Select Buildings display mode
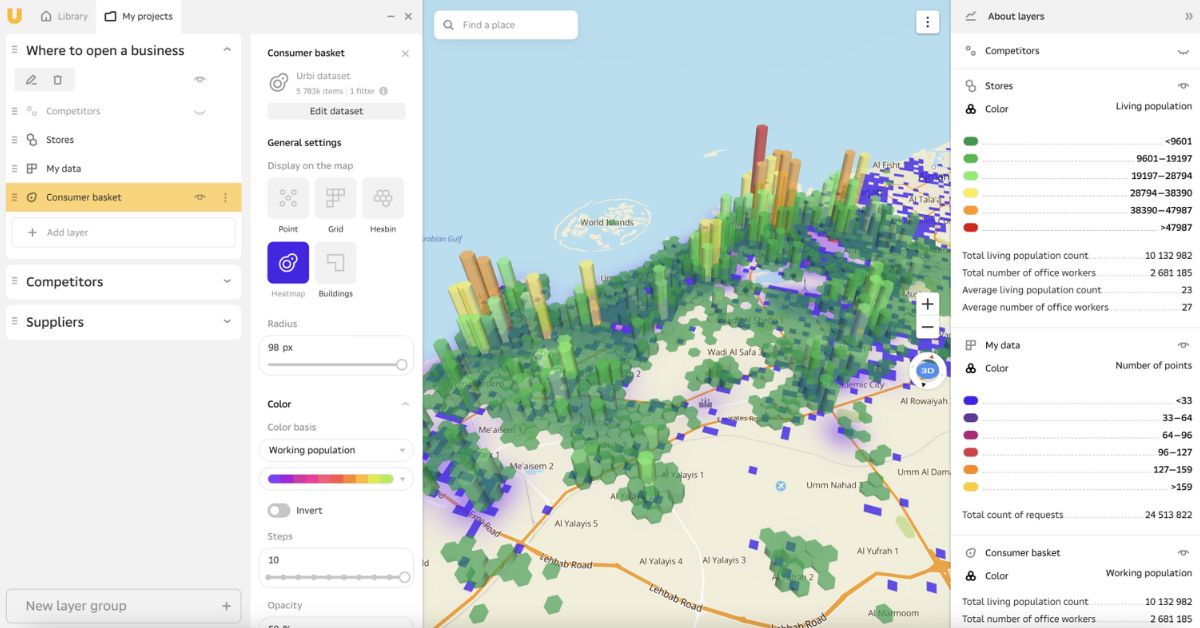This screenshot has width=1200, height=628. coord(335,262)
